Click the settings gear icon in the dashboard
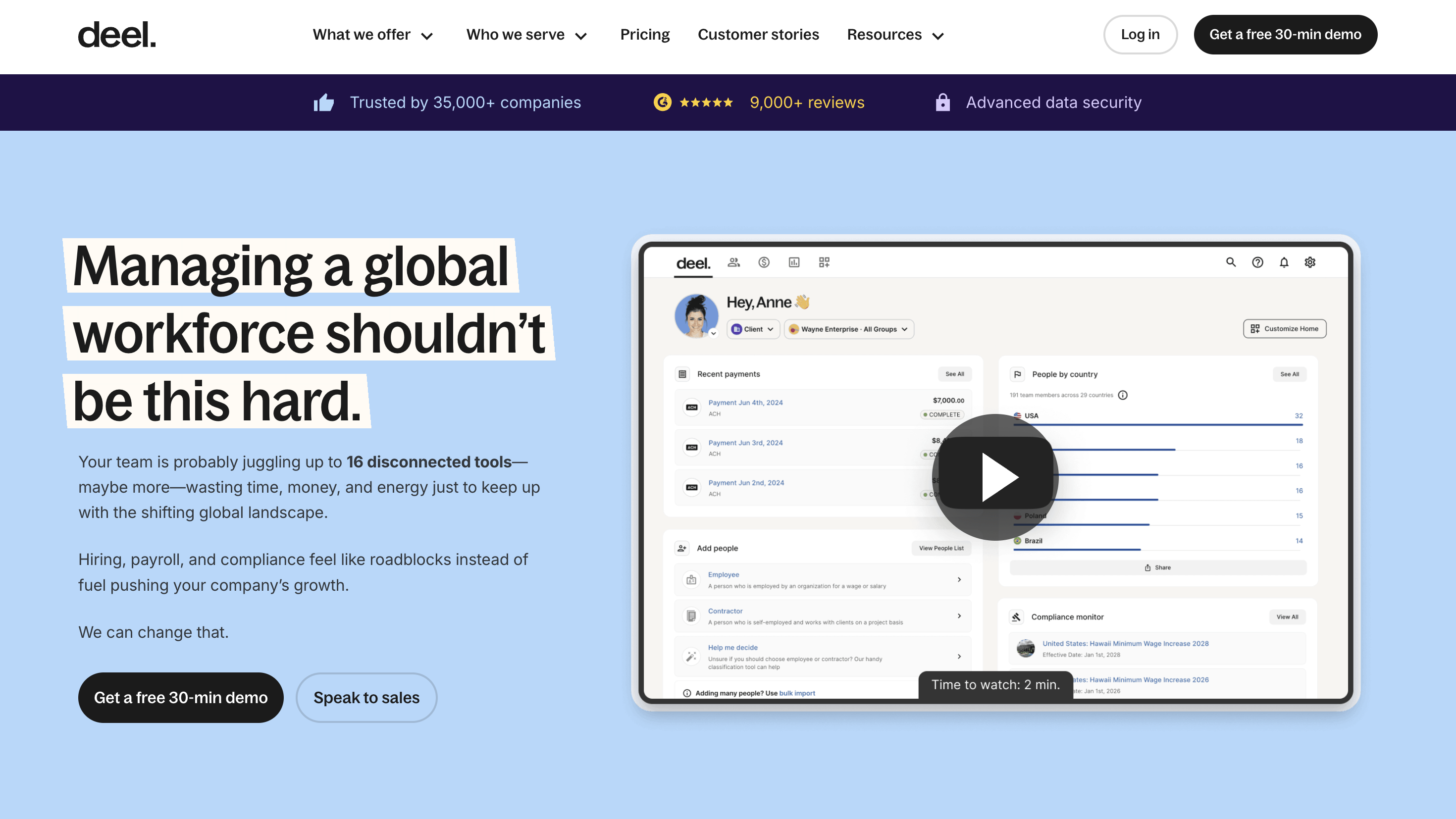Screen dimensions: 1456x819 (x=1310, y=262)
